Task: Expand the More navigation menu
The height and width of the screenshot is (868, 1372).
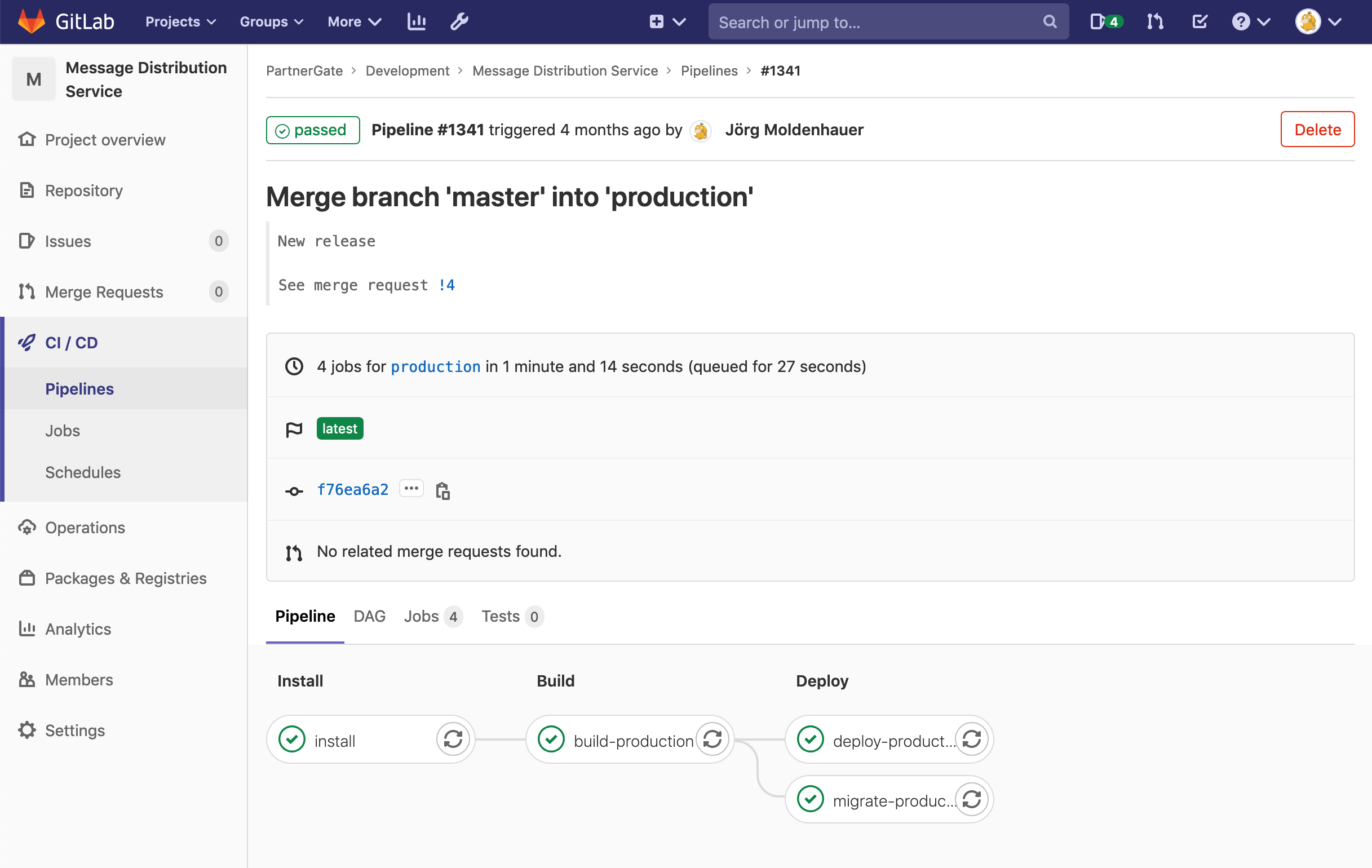Action: [354, 21]
